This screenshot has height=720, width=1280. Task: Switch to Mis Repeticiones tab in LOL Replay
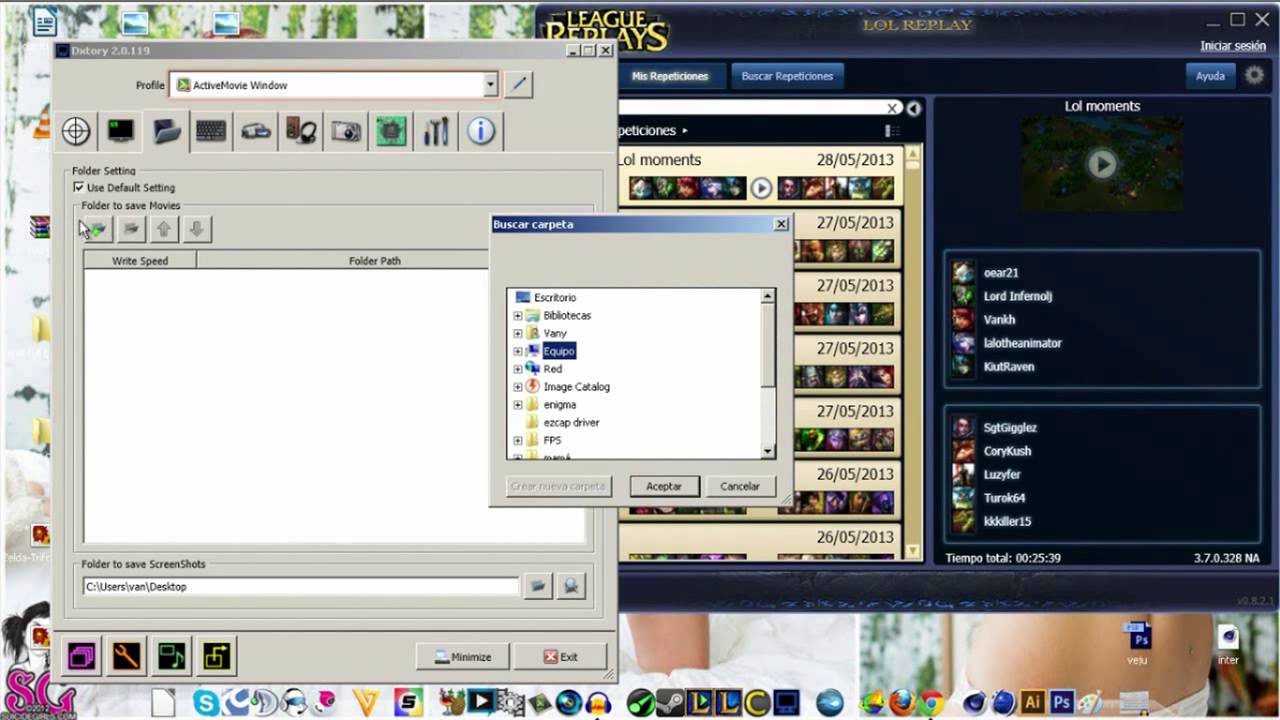(x=670, y=76)
